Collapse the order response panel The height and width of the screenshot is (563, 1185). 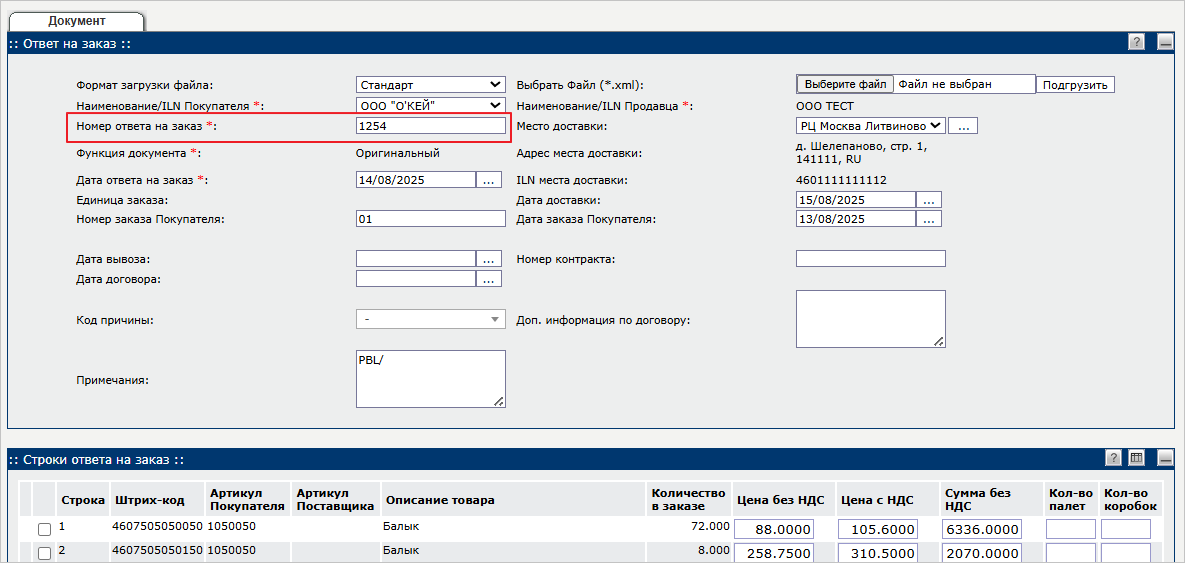click(1164, 42)
